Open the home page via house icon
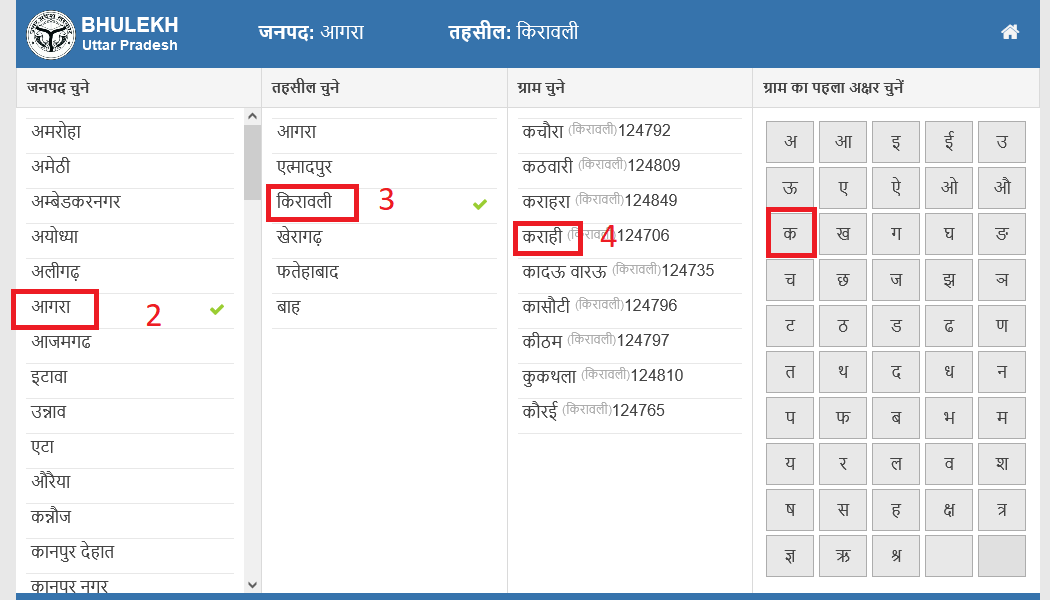This screenshot has height=600, width=1050. (x=1010, y=31)
